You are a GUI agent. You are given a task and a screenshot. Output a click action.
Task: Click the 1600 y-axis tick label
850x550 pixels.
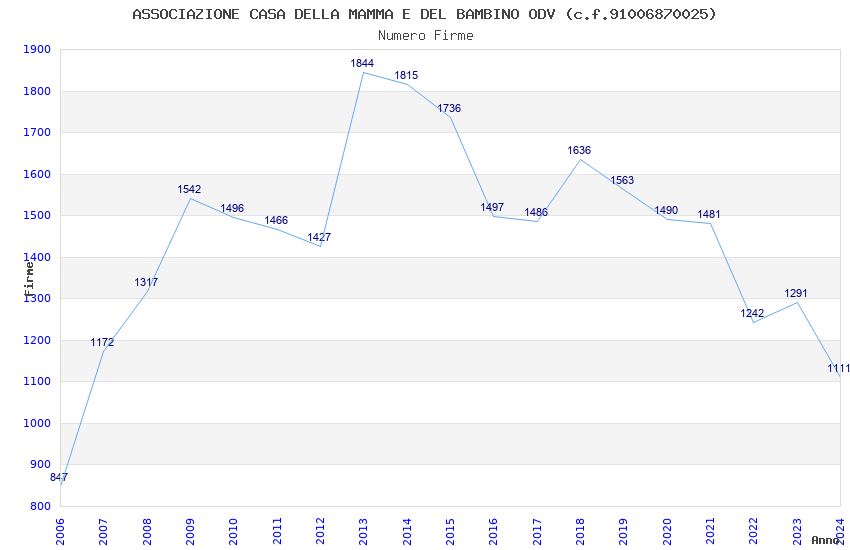click(x=37, y=174)
